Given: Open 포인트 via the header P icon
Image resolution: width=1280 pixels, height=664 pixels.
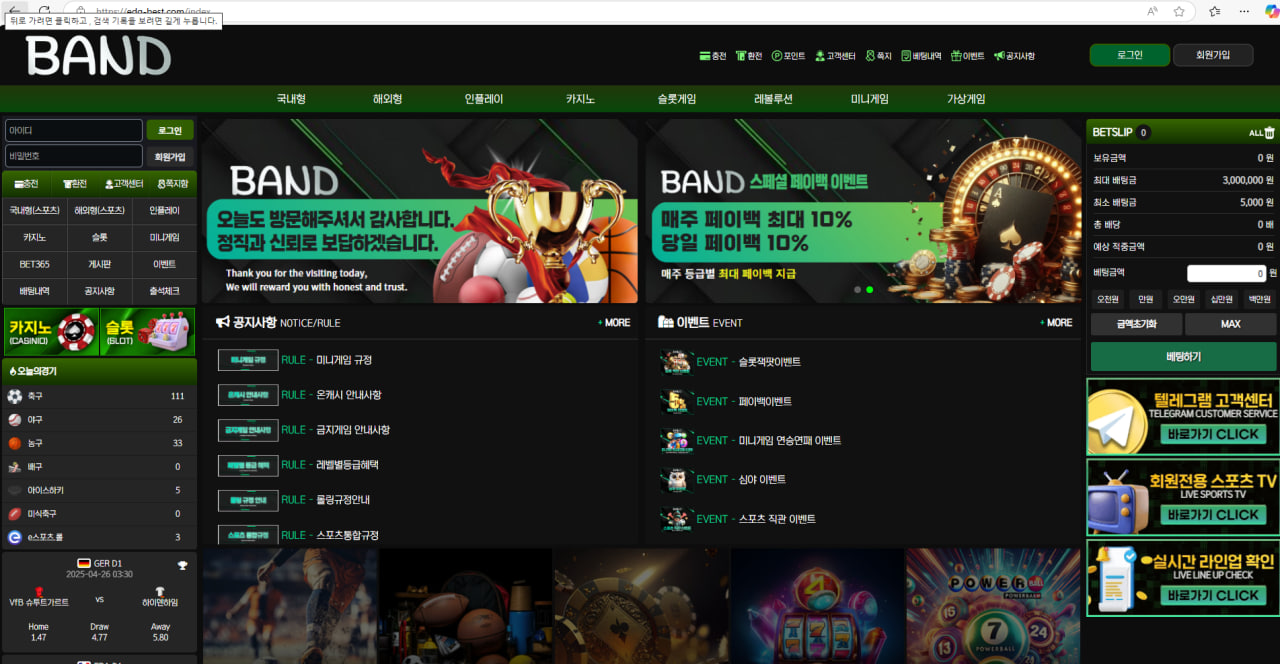Looking at the screenshot, I should [776, 56].
